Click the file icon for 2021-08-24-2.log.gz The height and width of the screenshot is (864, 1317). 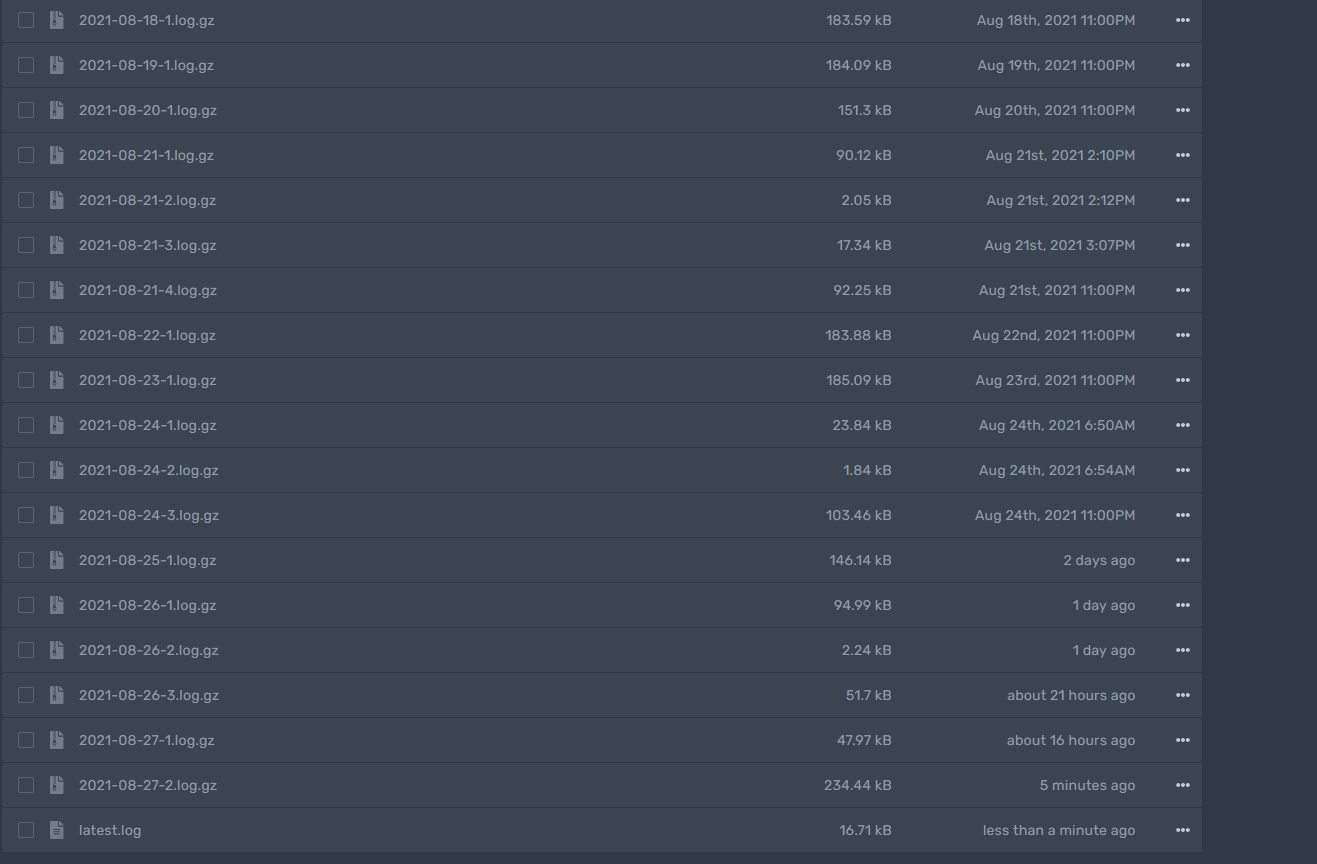tap(56, 470)
